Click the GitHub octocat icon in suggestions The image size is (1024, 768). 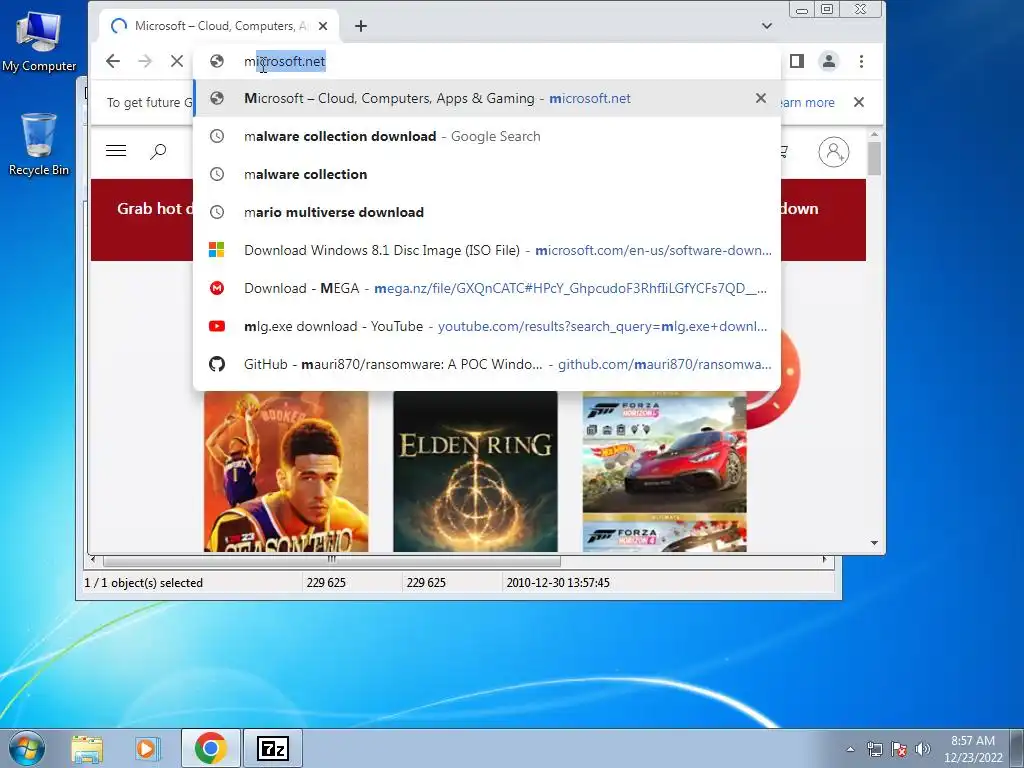[x=216, y=364]
